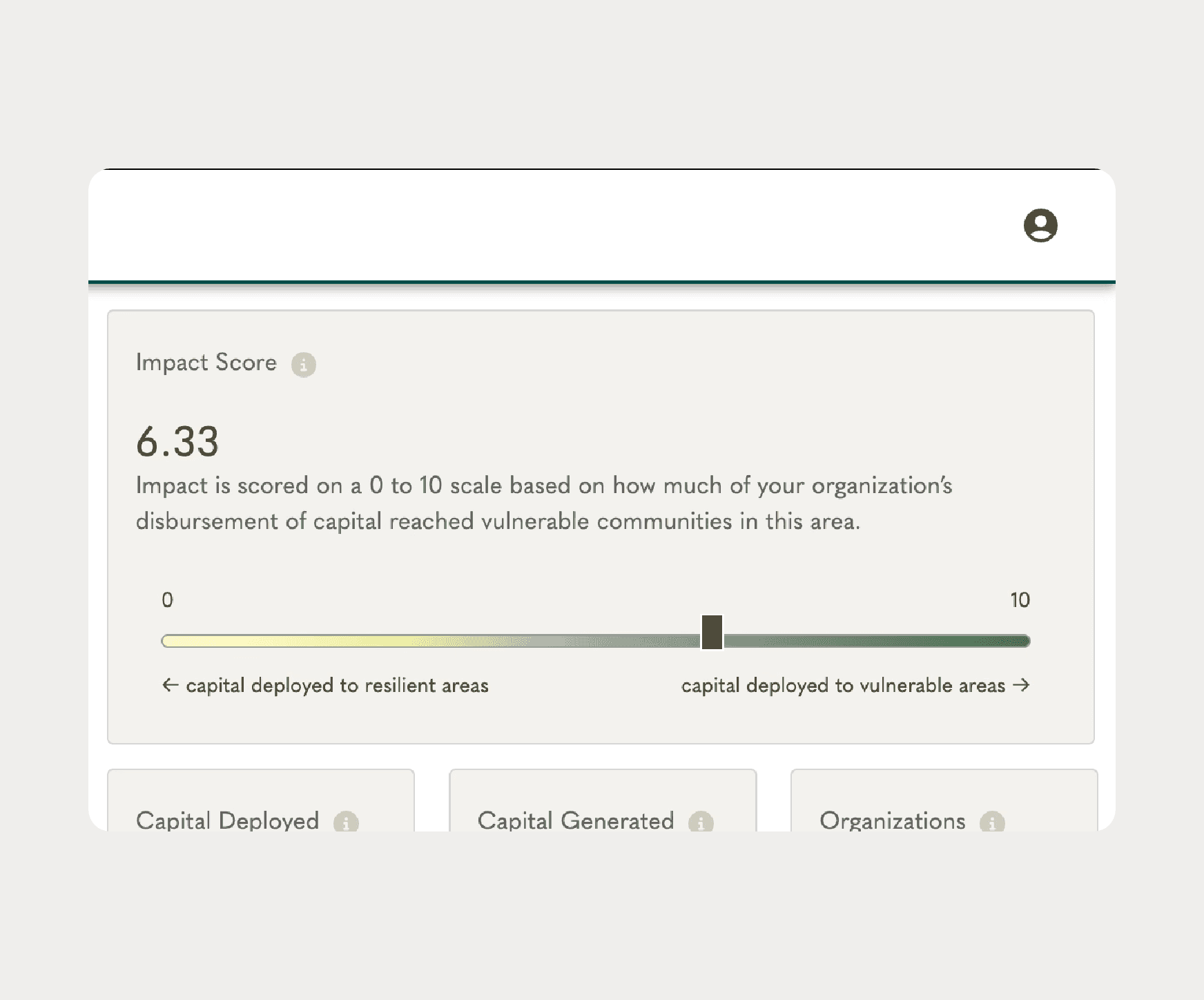Image resolution: width=1204 pixels, height=1000 pixels.
Task: Show info for Capital Generated
Action: click(x=701, y=822)
